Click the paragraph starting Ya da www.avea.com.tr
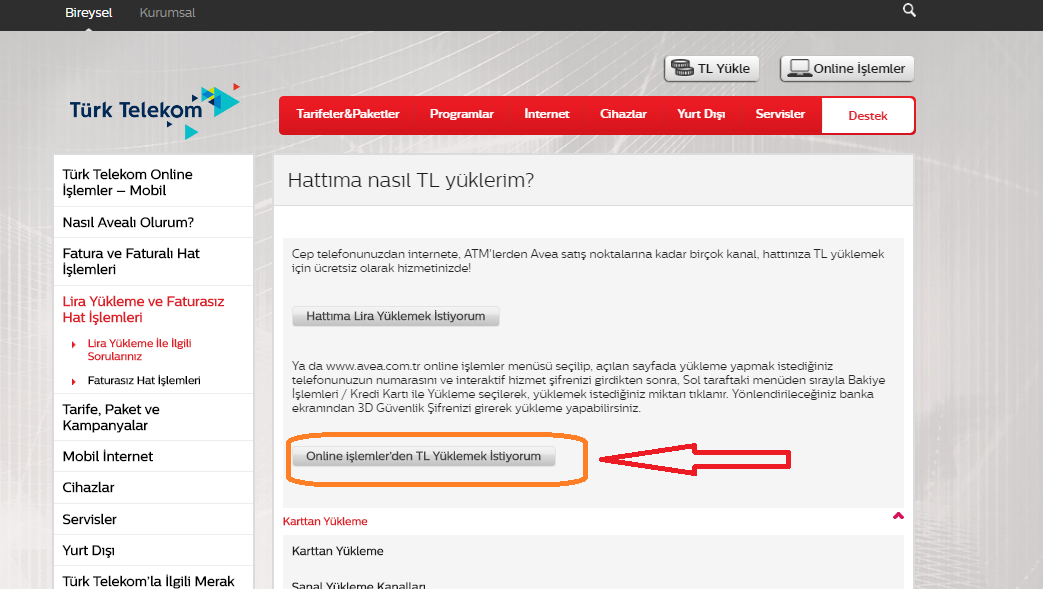 (x=588, y=387)
